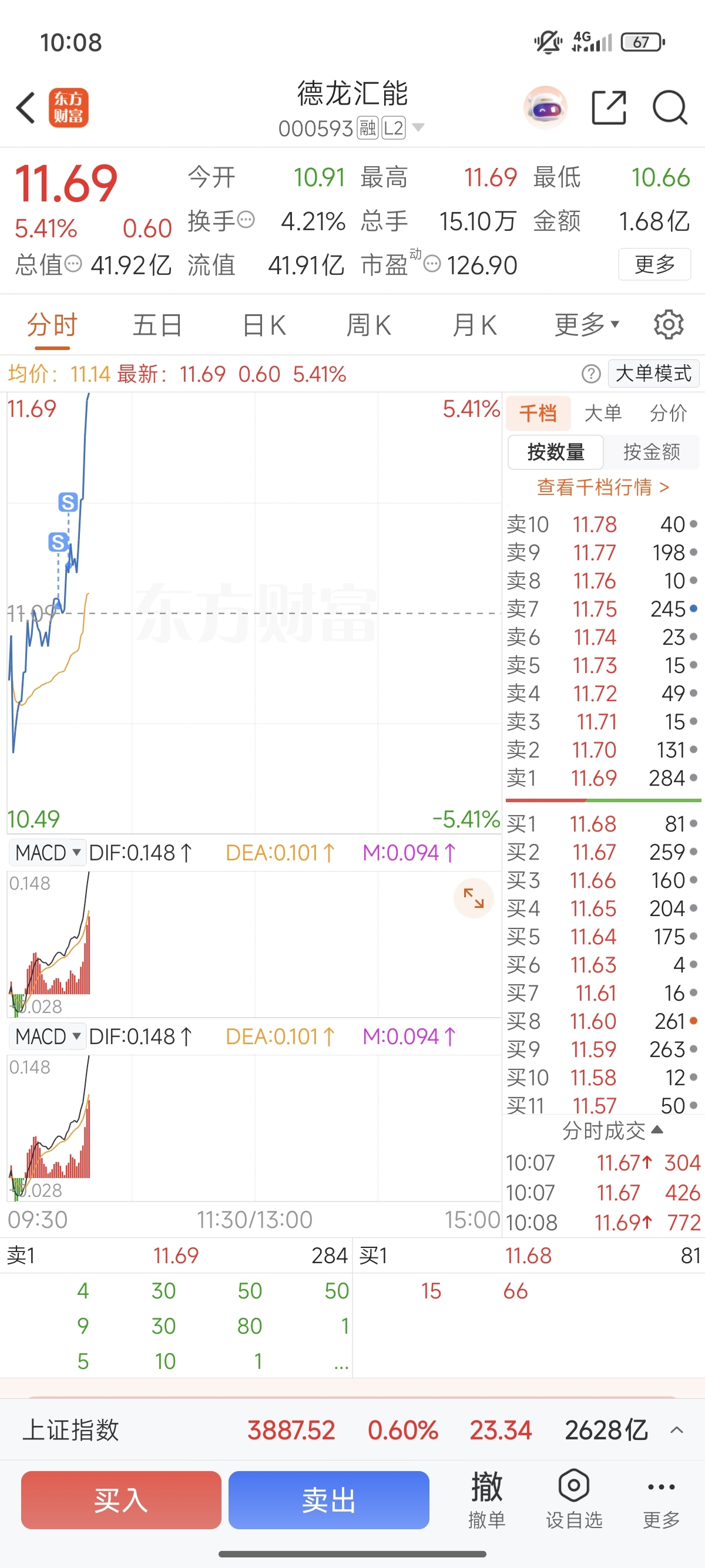Tap 更多 quote details button
Viewport: 705px width, 1568px height.
click(x=654, y=264)
